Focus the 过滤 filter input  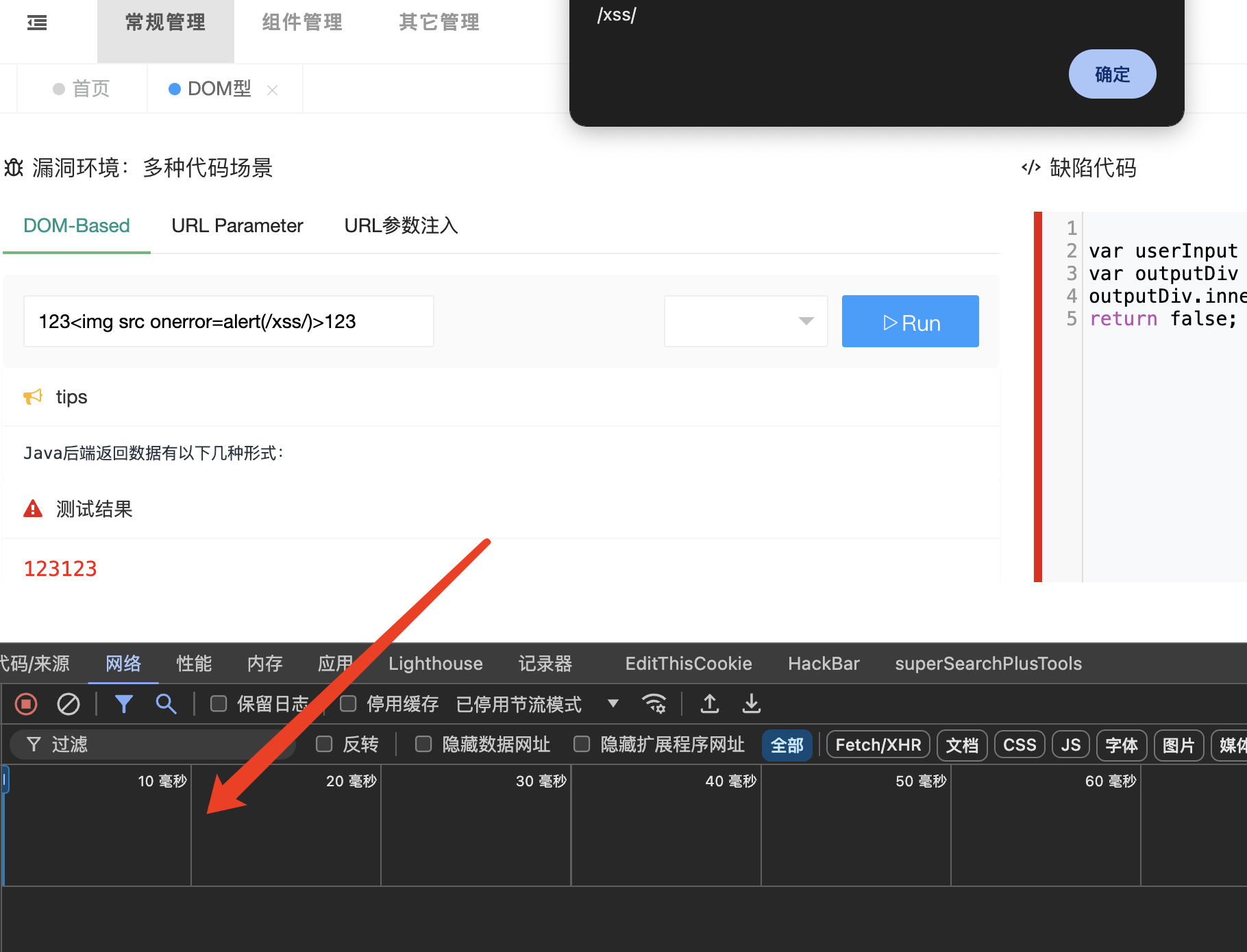click(153, 744)
